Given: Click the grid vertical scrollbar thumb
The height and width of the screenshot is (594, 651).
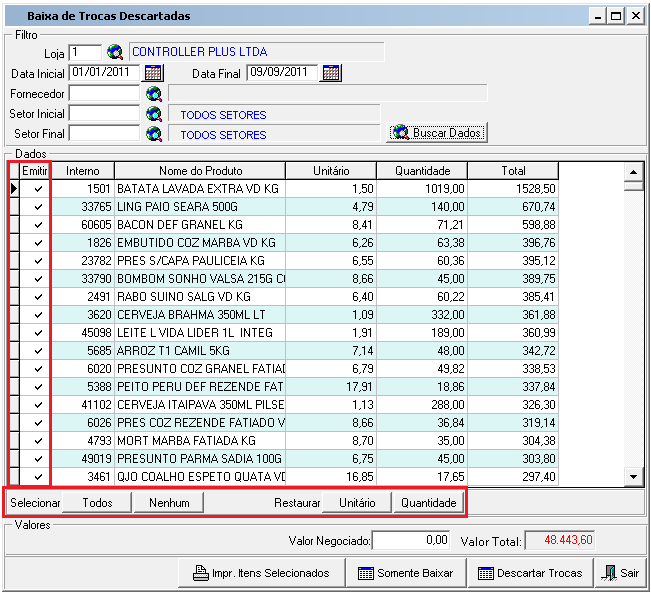Looking at the screenshot, I should click(634, 186).
